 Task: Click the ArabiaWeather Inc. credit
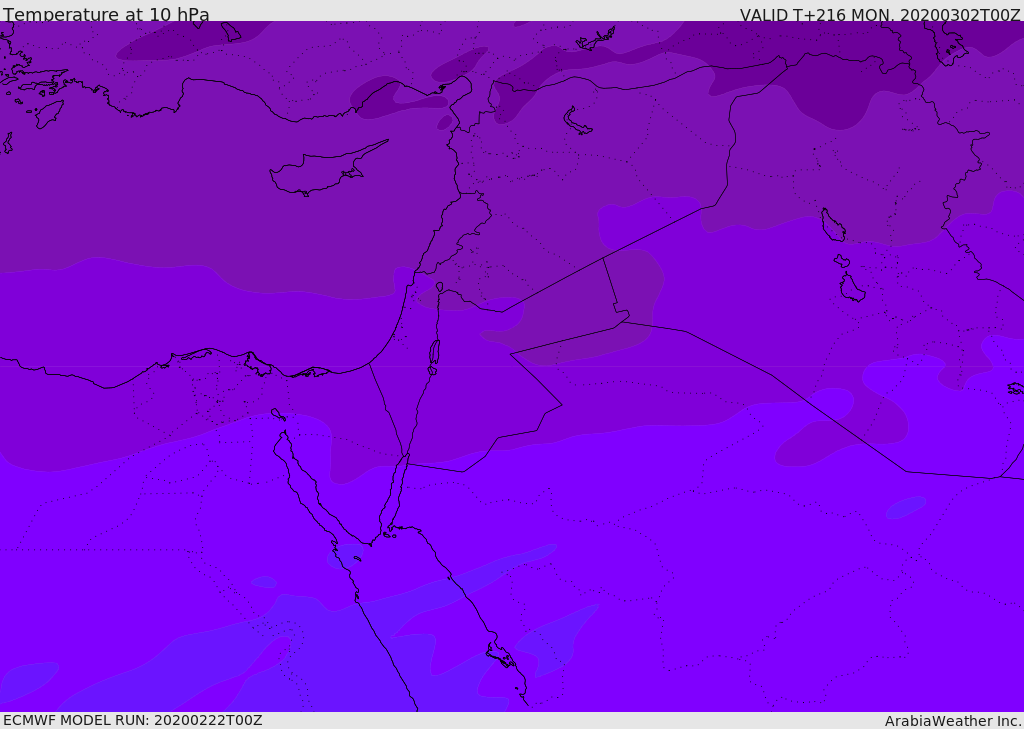tap(952, 721)
